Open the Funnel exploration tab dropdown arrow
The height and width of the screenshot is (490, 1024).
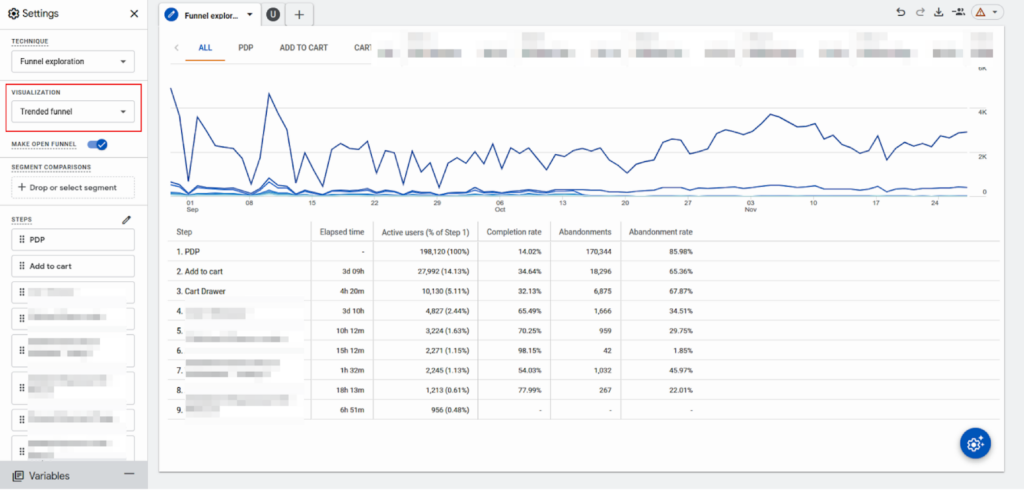click(249, 14)
